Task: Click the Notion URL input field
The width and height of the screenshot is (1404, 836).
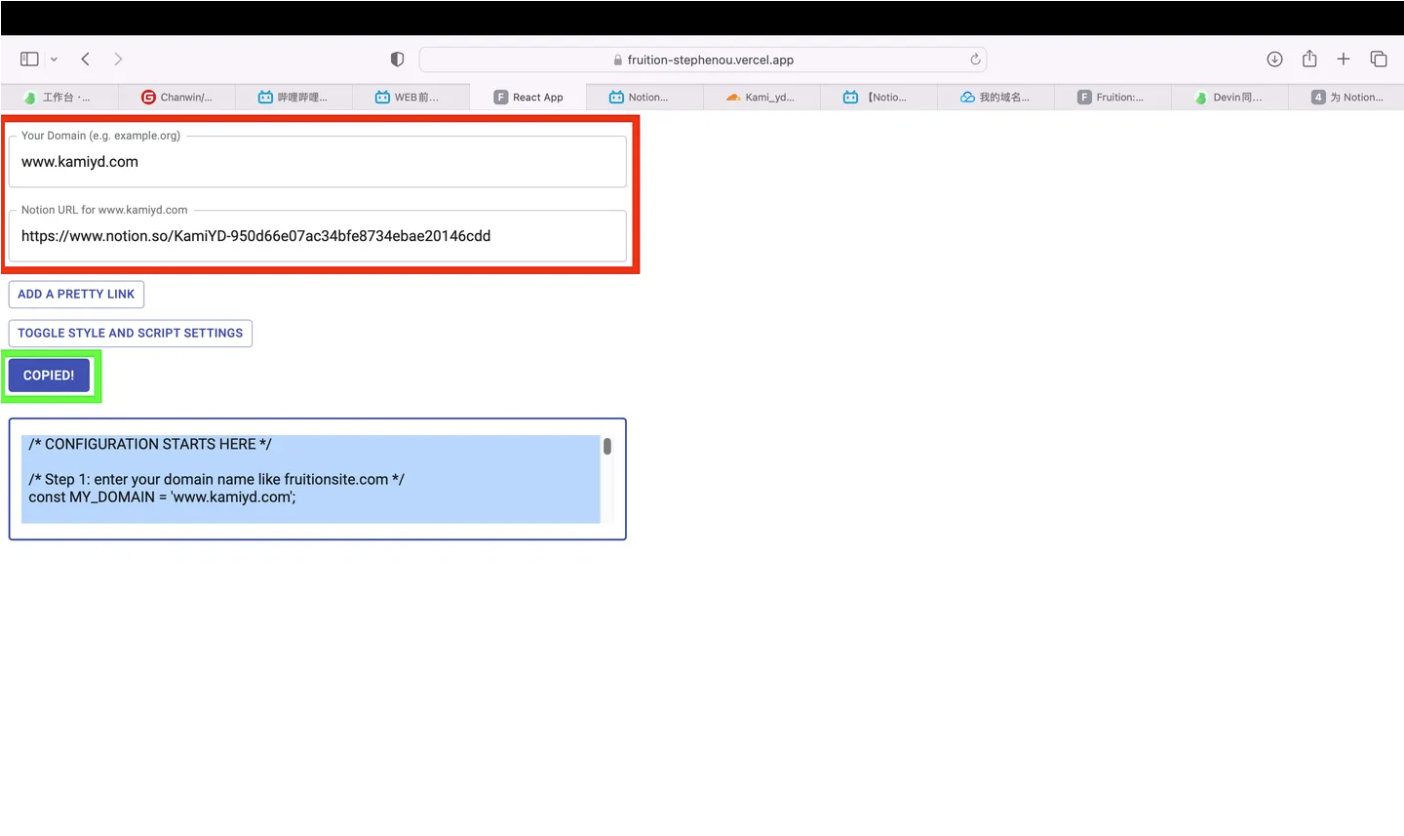Action: coord(317,237)
